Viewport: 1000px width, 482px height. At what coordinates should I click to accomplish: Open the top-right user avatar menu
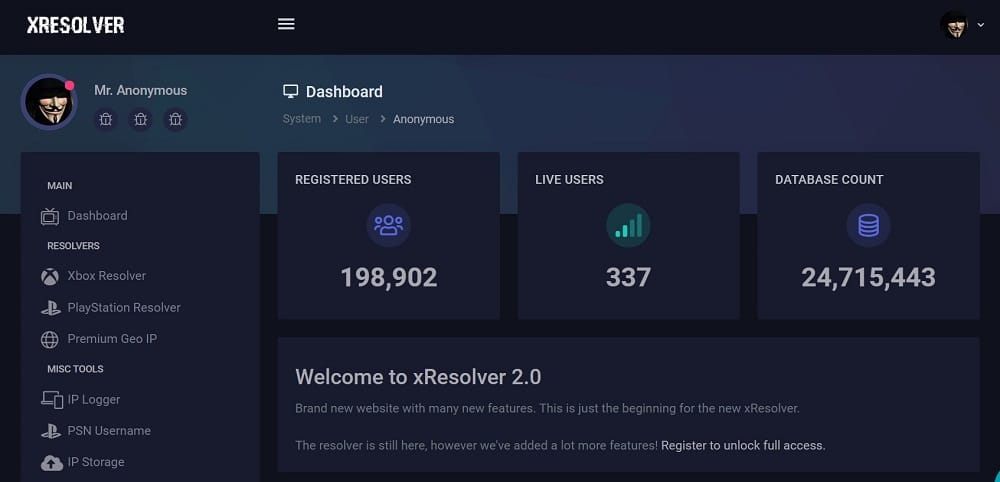pos(953,25)
